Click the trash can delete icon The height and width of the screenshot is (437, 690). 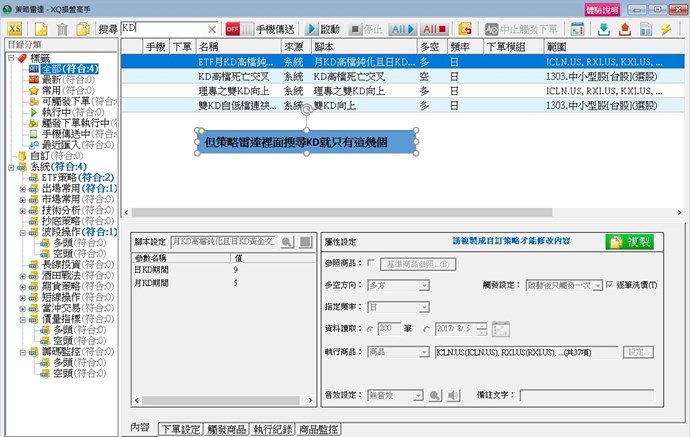[x=63, y=29]
